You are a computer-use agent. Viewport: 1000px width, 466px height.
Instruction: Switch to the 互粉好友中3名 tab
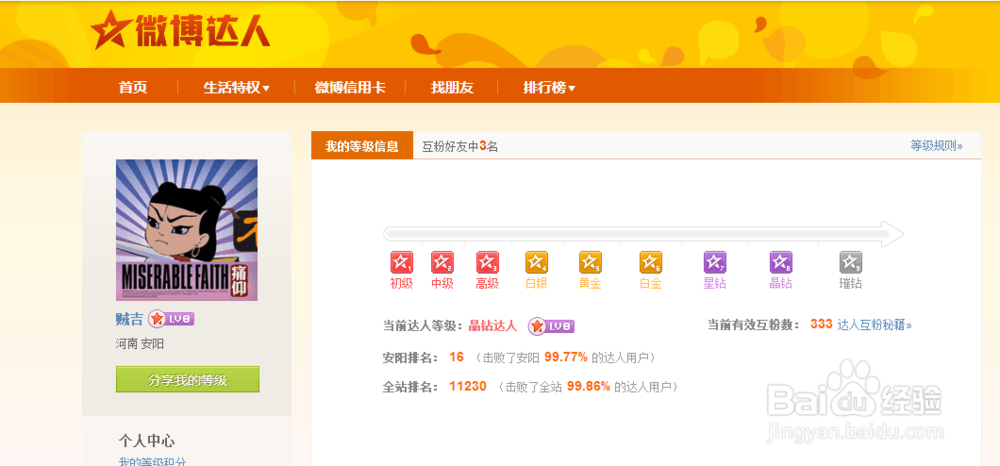(460, 147)
